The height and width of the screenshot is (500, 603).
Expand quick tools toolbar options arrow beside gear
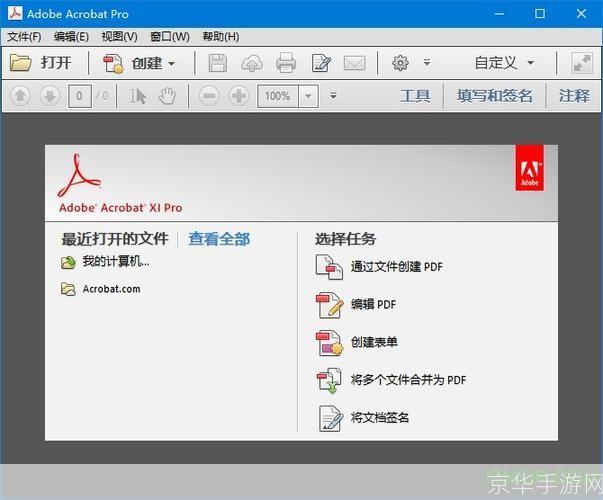[x=427, y=62]
